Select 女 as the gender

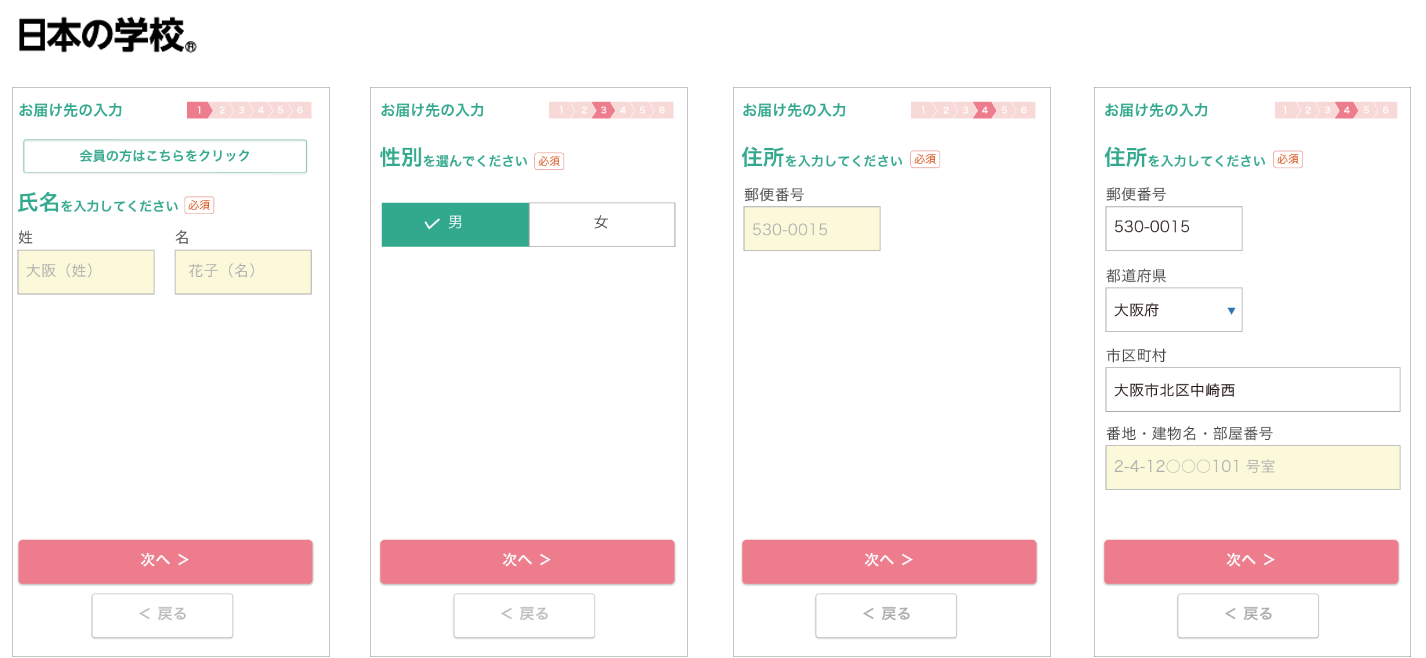tap(602, 224)
